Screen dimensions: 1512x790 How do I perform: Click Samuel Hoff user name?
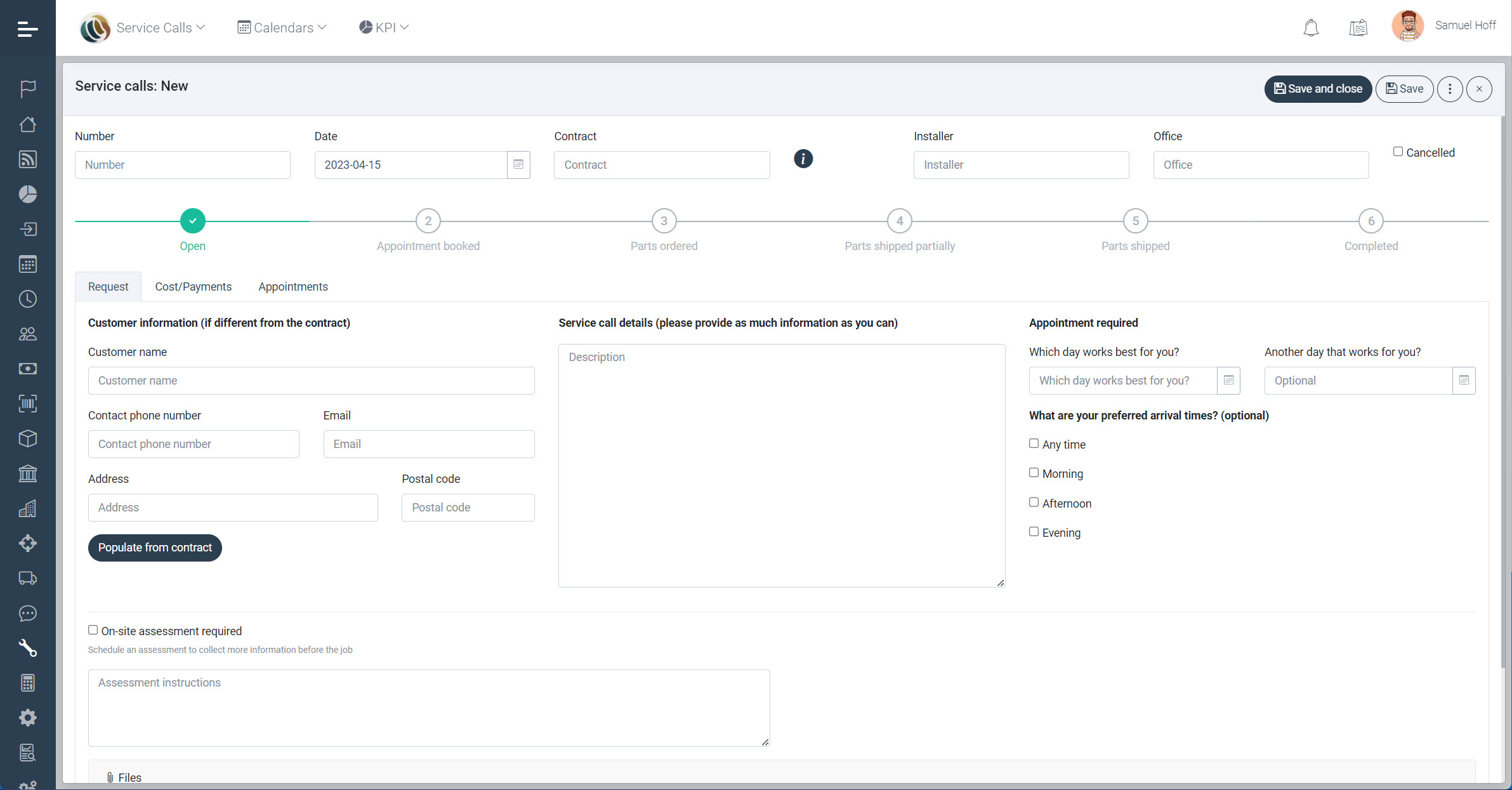[1465, 25]
